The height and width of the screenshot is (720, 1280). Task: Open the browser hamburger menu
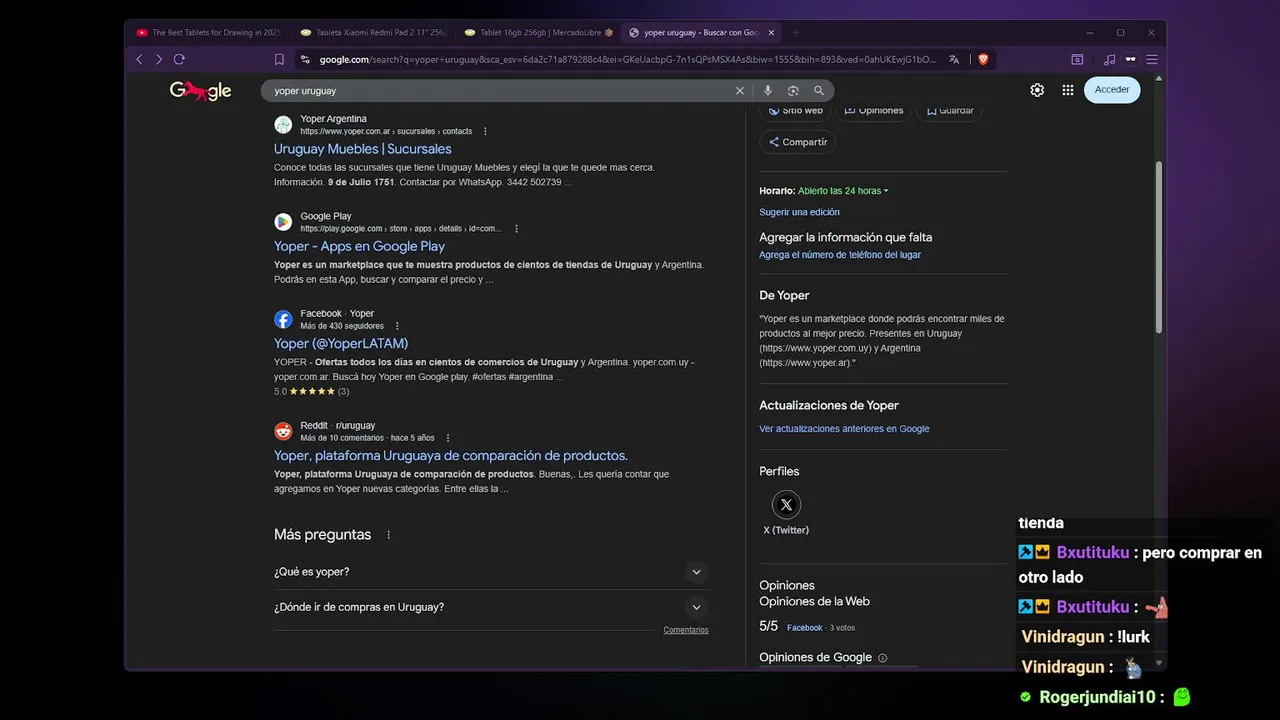point(1152,60)
